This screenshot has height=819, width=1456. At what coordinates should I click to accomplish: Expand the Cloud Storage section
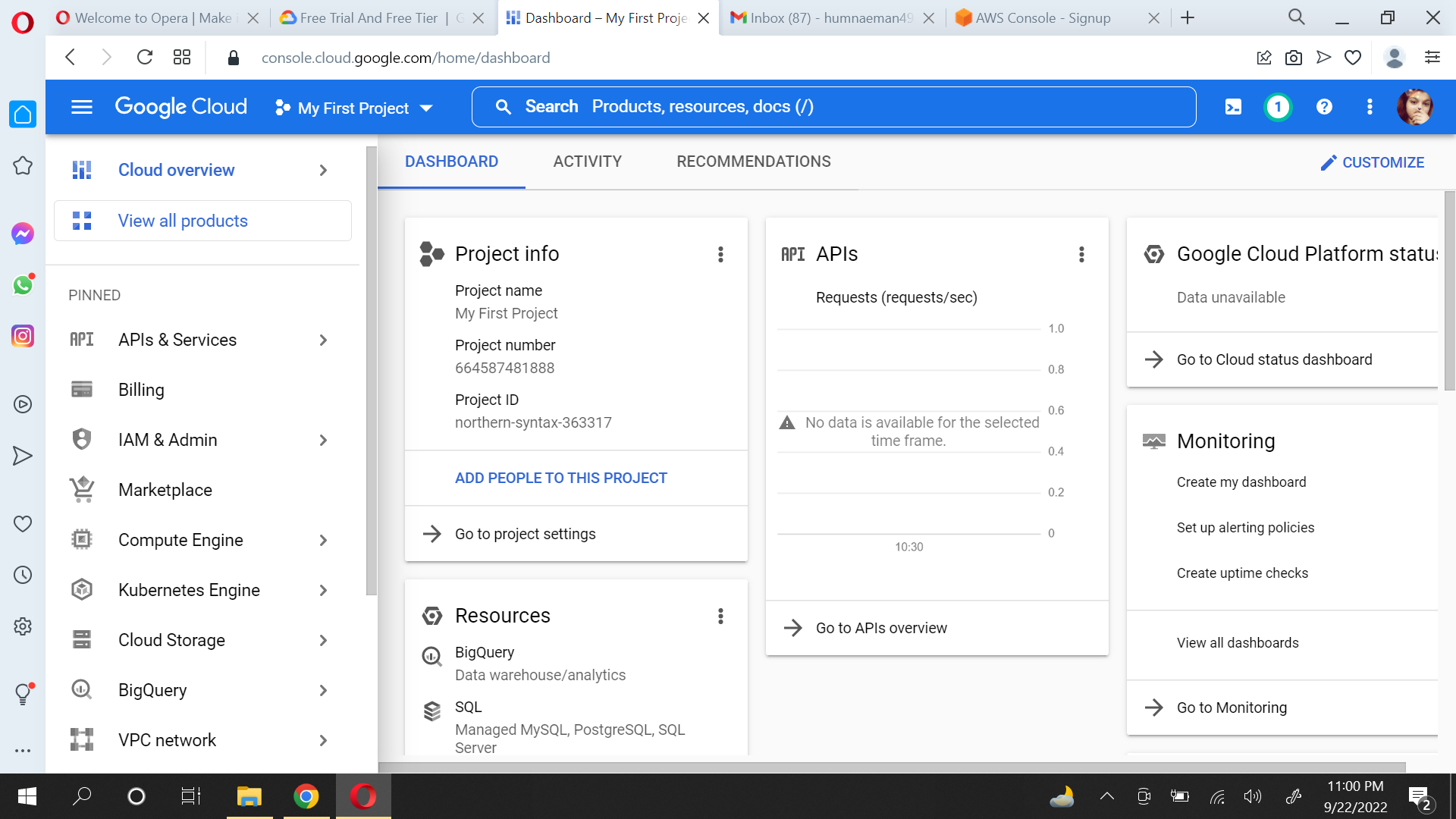point(322,640)
